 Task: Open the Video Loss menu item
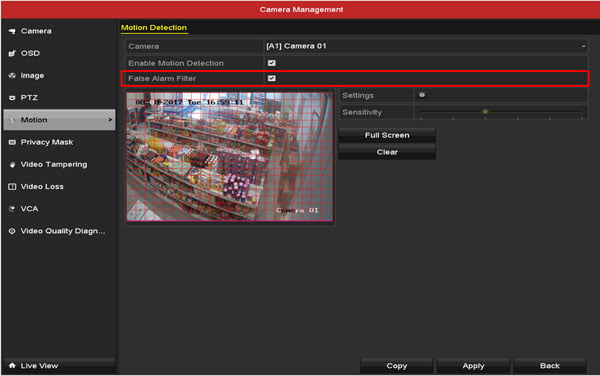pos(59,187)
